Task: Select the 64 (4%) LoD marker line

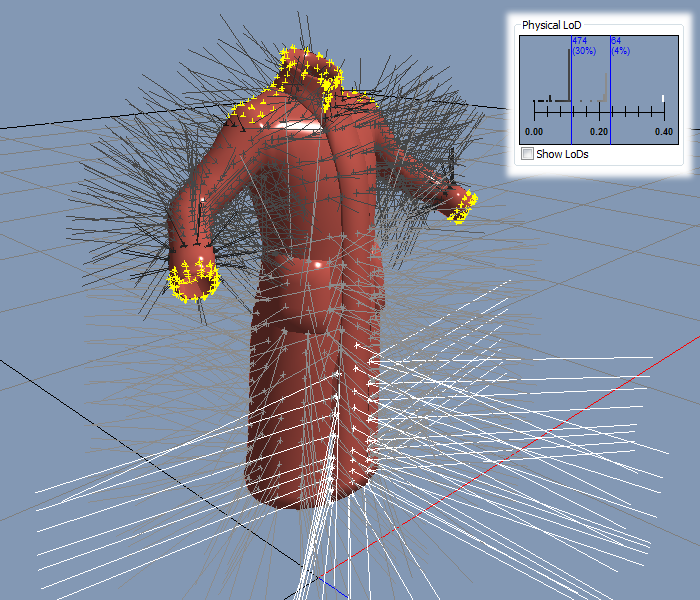Action: pyautogui.click(x=610, y=90)
